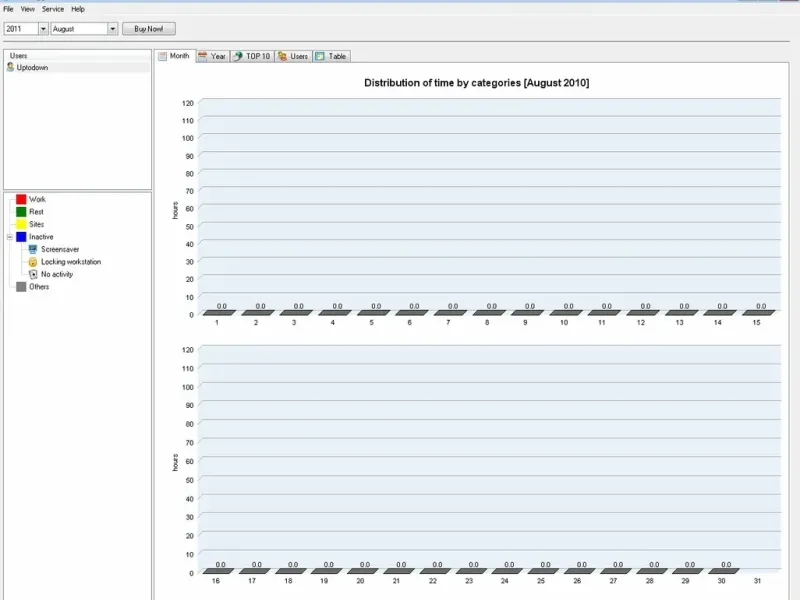
Task: Click the Year tab calendar icon
Action: click(203, 57)
